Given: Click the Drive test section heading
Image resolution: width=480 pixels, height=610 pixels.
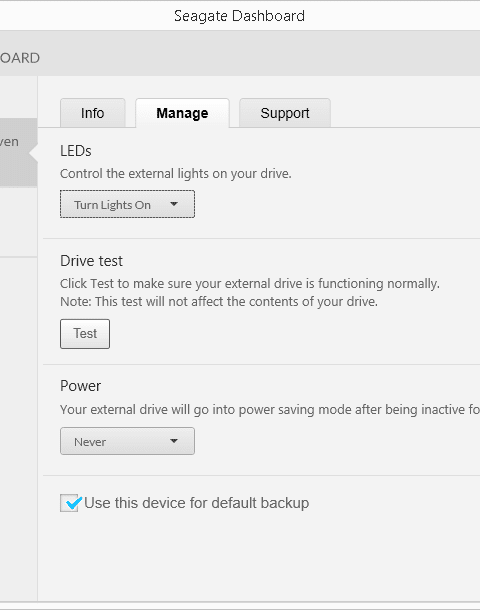Looking at the screenshot, I should click(91, 261).
